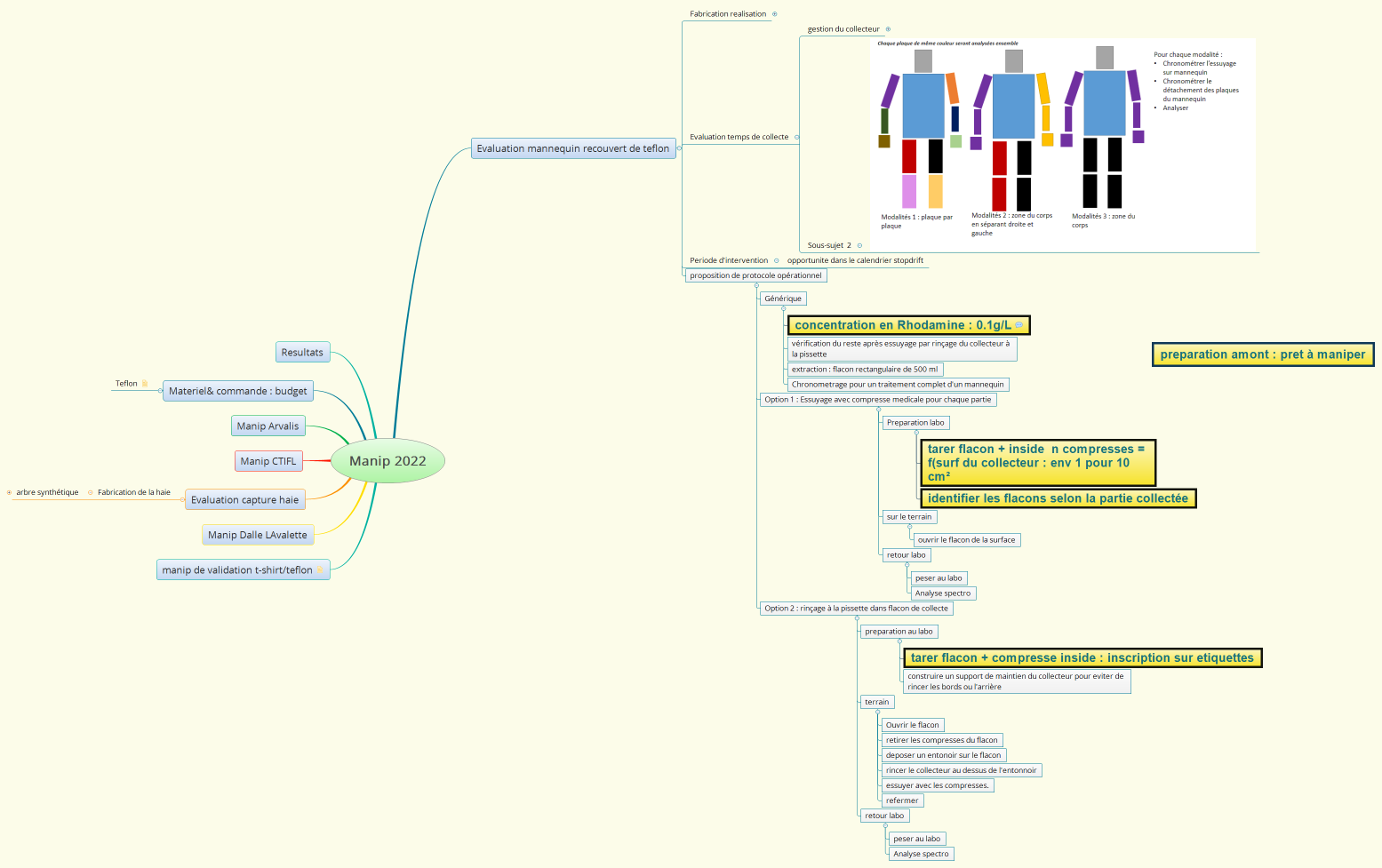Screen dimensions: 1382x868
Task: Collapse the Sous-sujet 2 node
Action: tap(859, 245)
